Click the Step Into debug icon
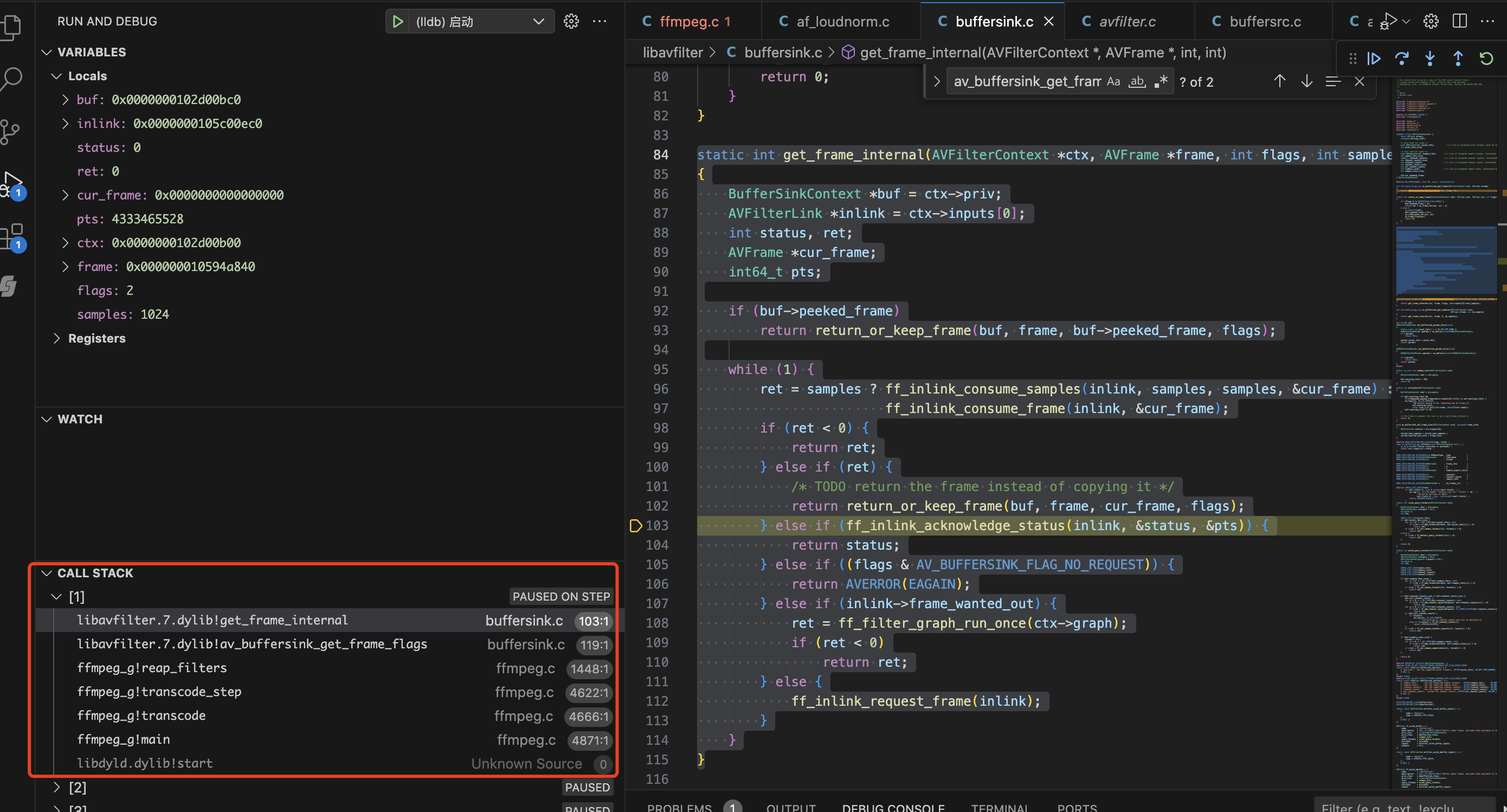This screenshot has height=812, width=1507. (1429, 59)
